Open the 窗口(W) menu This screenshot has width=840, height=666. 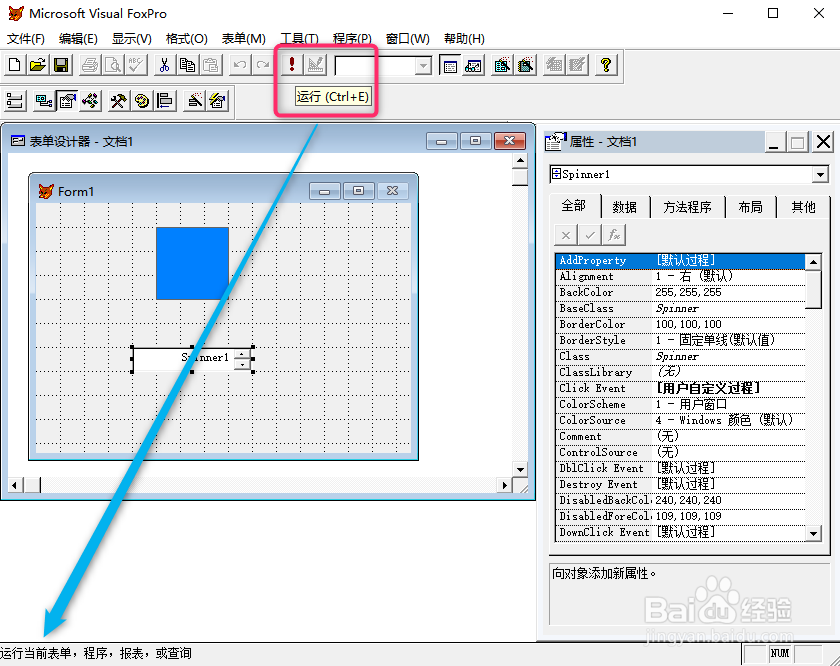[408, 39]
